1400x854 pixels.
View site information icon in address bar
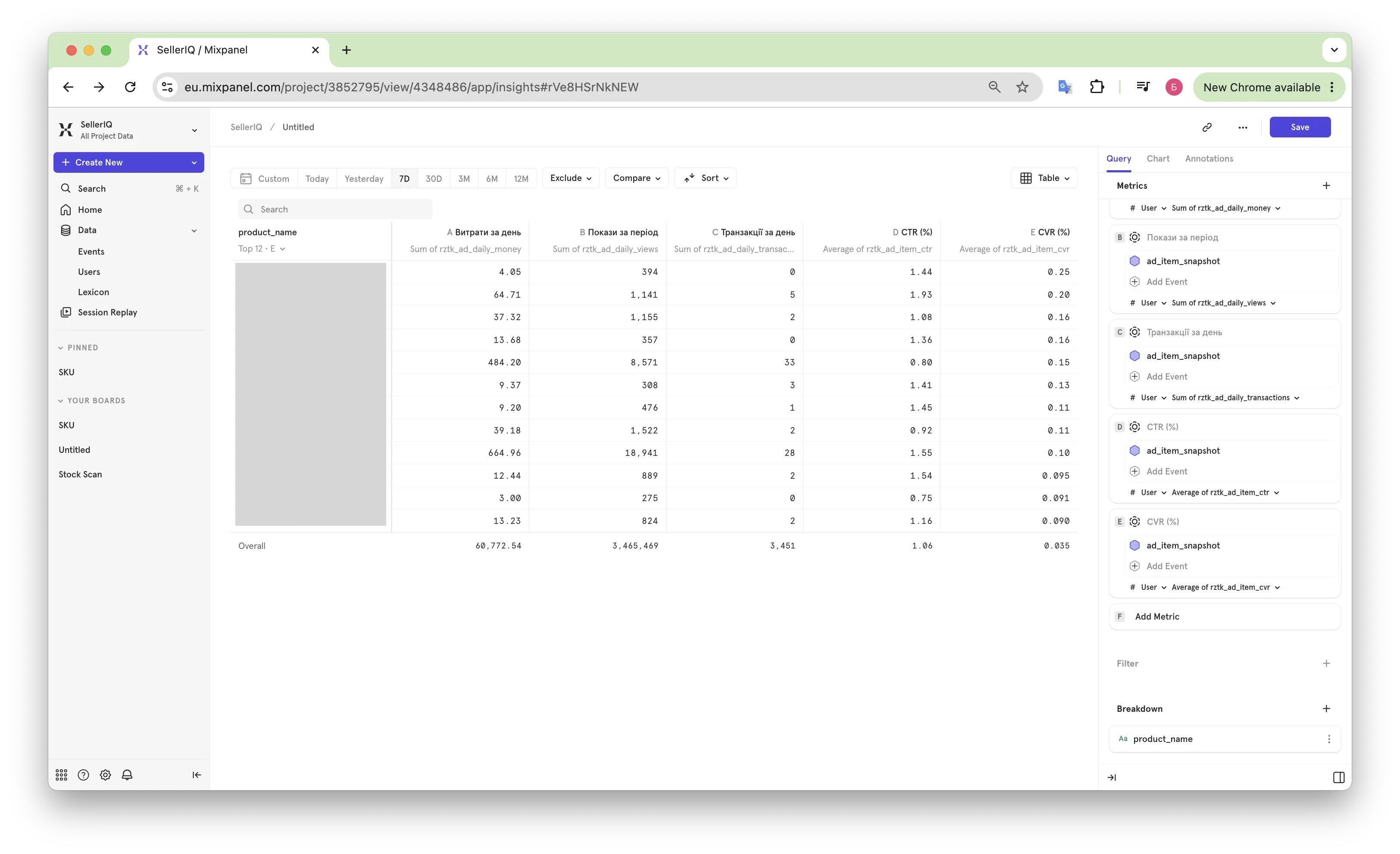pyautogui.click(x=167, y=87)
